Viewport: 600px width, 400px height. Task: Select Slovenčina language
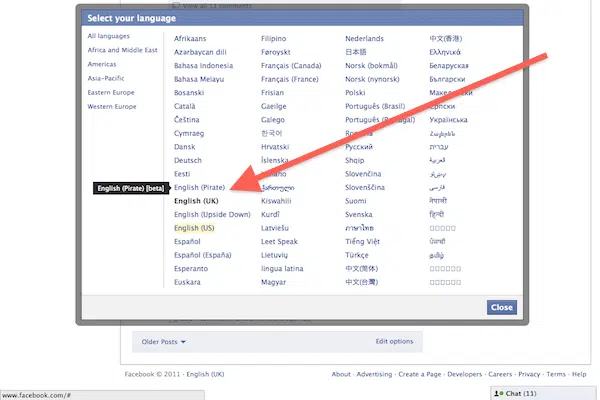click(363, 174)
